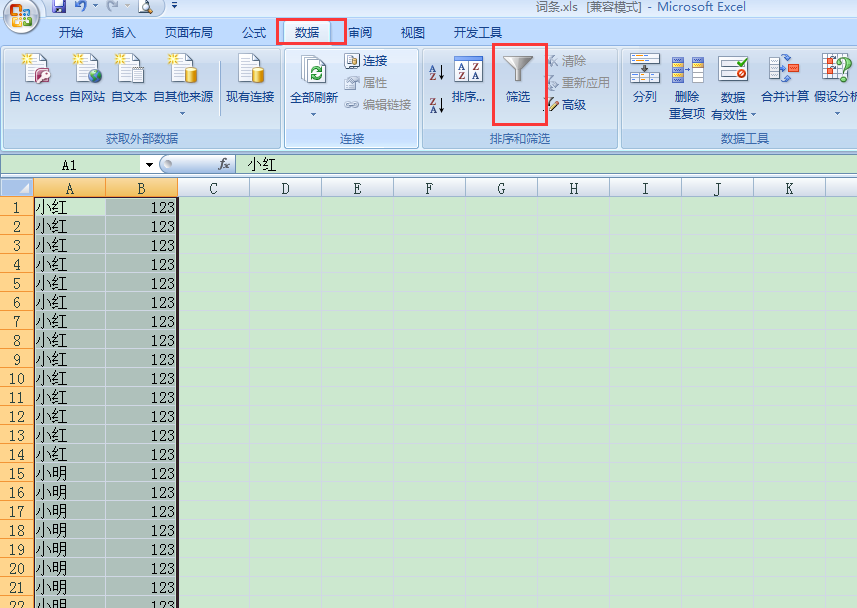Switch to the 开始 tab

pyautogui.click(x=71, y=32)
